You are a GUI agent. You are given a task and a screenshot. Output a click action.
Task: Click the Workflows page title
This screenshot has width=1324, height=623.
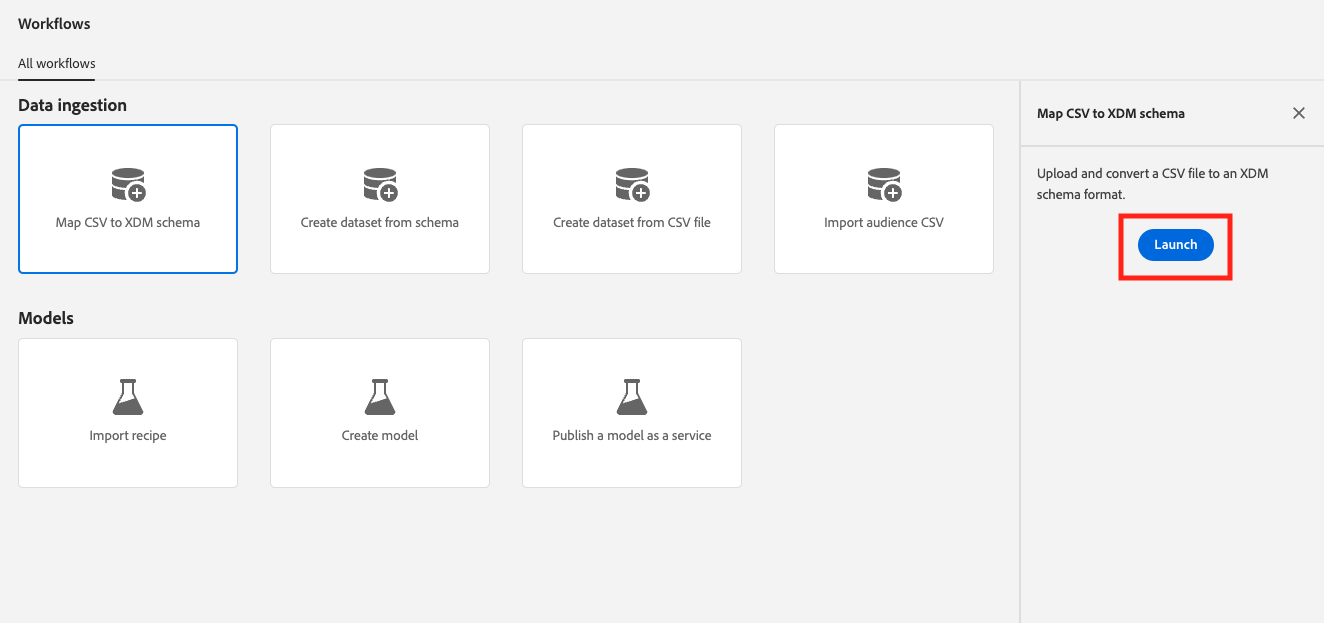pyautogui.click(x=54, y=23)
